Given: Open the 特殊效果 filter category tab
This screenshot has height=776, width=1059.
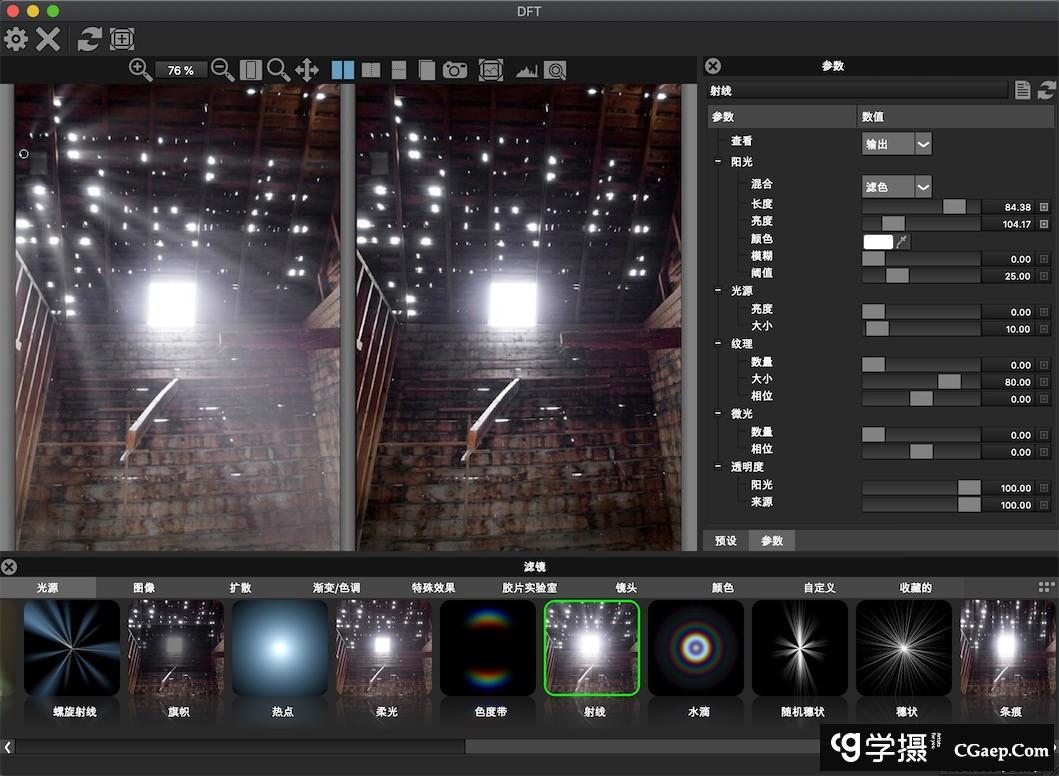Looking at the screenshot, I should pyautogui.click(x=433, y=587).
